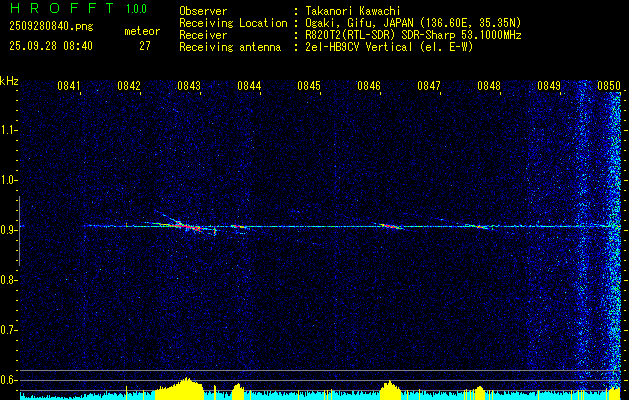
Task: Click the 1.0 kHz axis value
Action: (x=8, y=180)
